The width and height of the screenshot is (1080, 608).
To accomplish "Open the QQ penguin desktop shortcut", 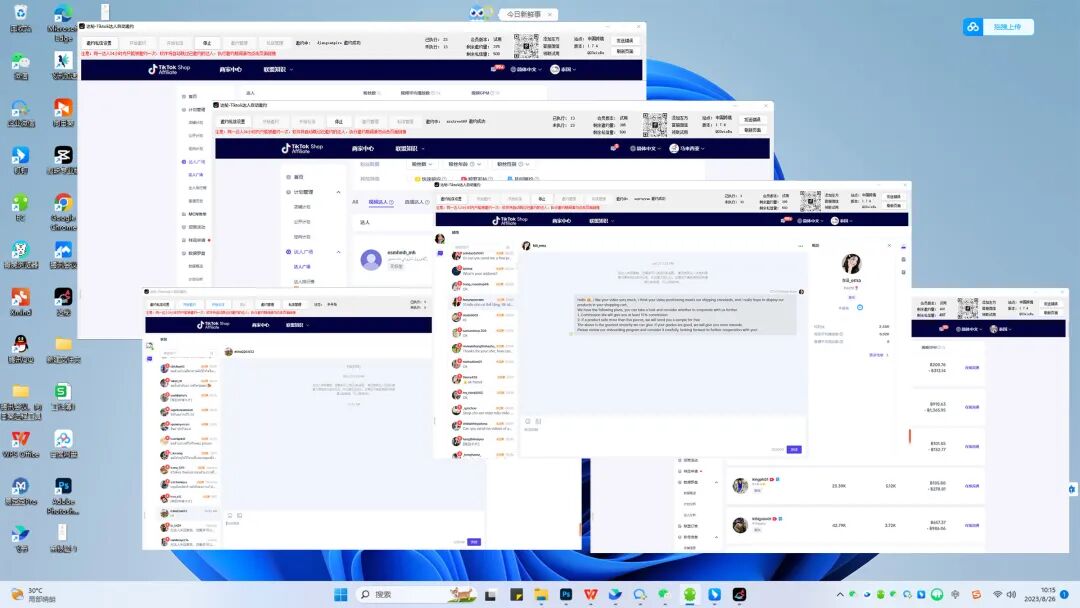I will pyautogui.click(x=21, y=348).
